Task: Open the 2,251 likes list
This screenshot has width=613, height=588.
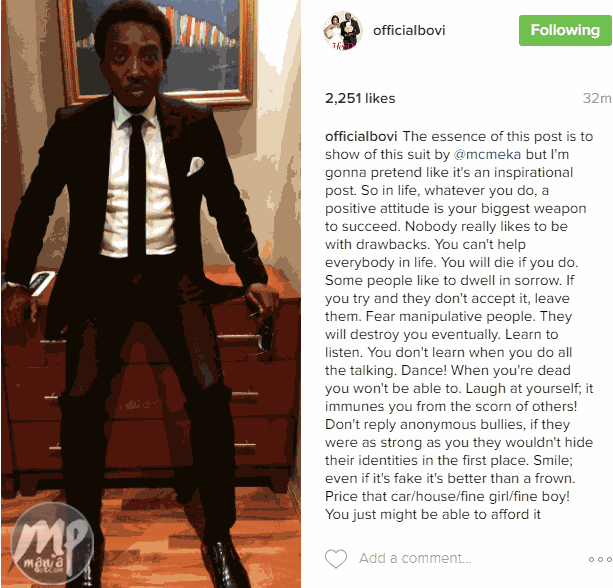Action: 360,98
